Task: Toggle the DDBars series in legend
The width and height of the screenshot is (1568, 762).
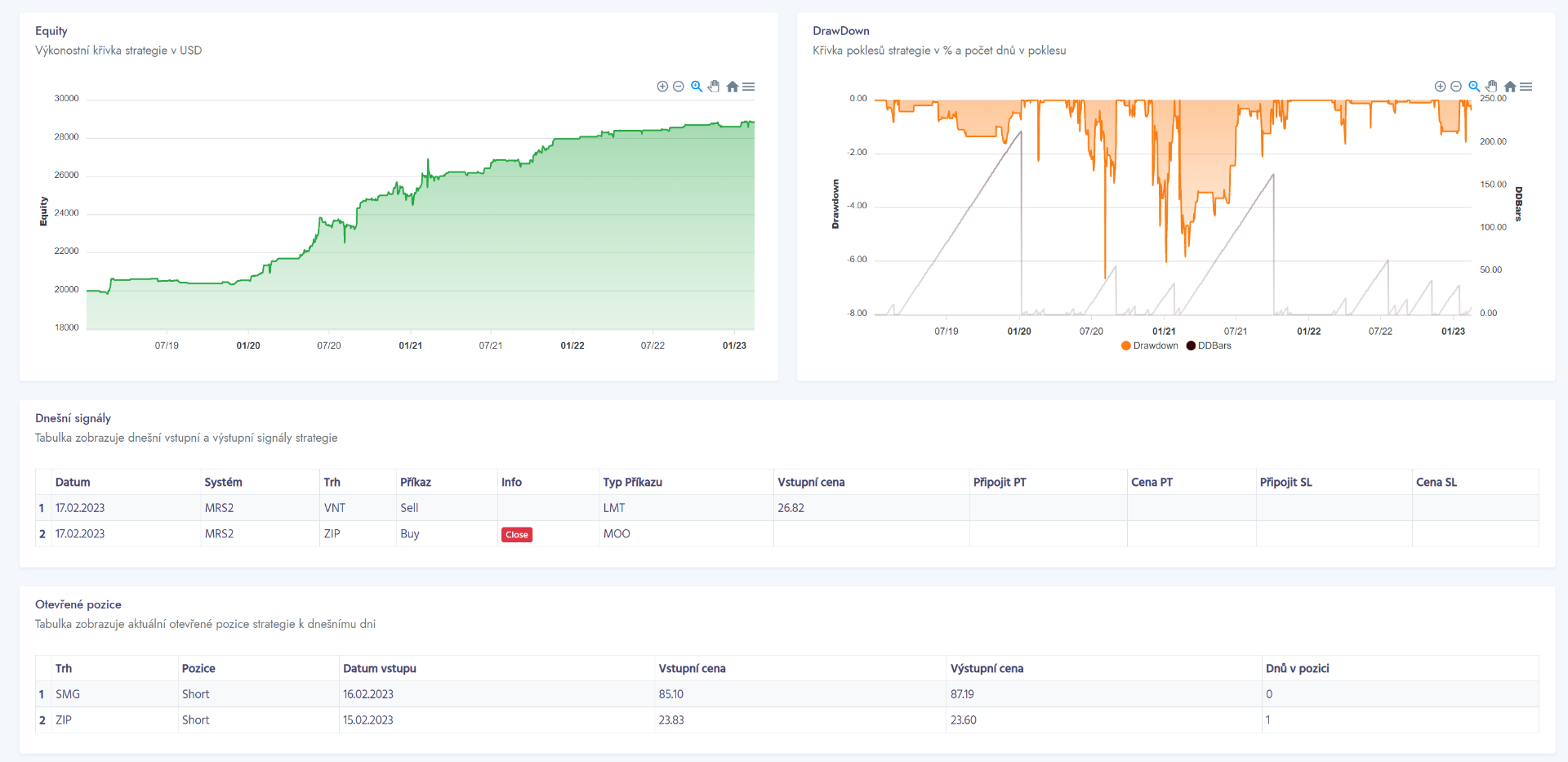Action: [x=1209, y=345]
